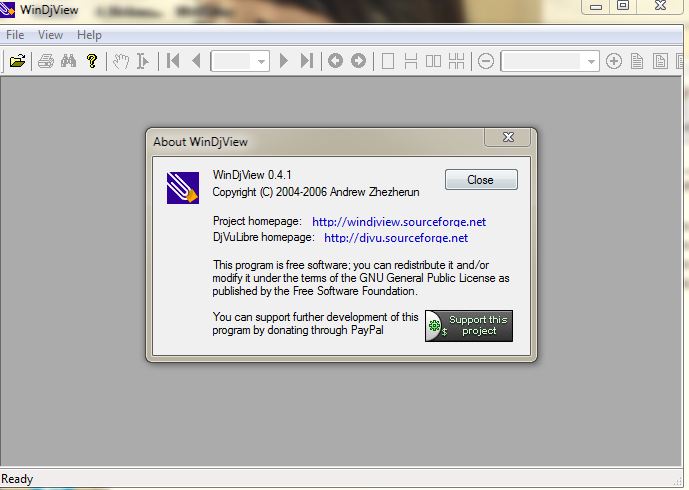This screenshot has height=490, width=689.
Task: Click the Find binoculars icon
Action: (69, 61)
